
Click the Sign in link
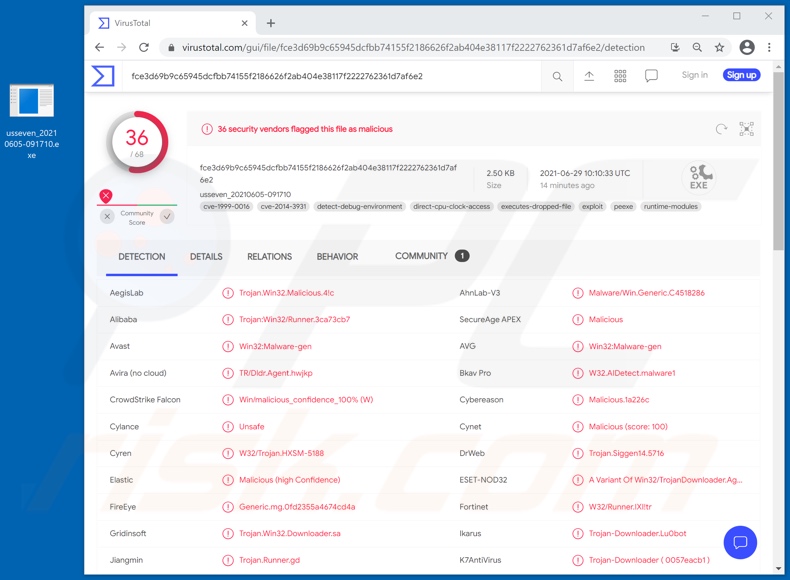[x=694, y=75]
